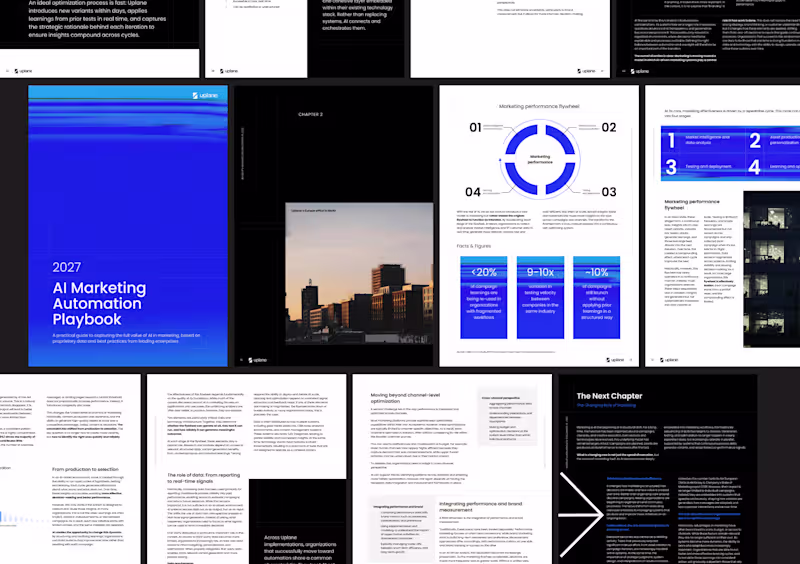Click the 'Marketing performance flywheel' diagram title
This screenshot has width=800, height=564.
click(x=539, y=106)
